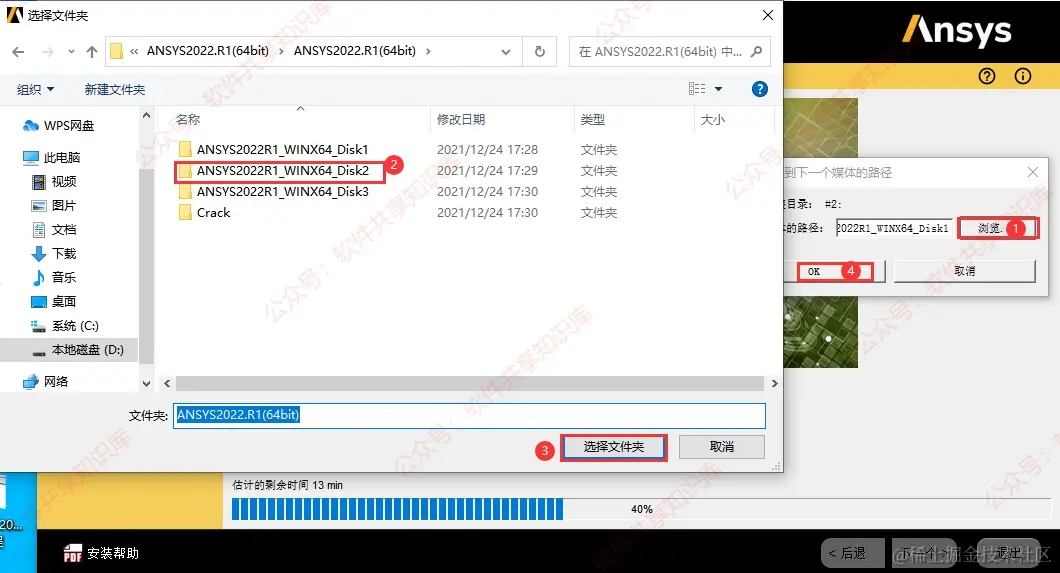Viewport: 1060px width, 573px height.
Task: Open 桌面 in sidebar
Action: pyautogui.click(x=54, y=301)
